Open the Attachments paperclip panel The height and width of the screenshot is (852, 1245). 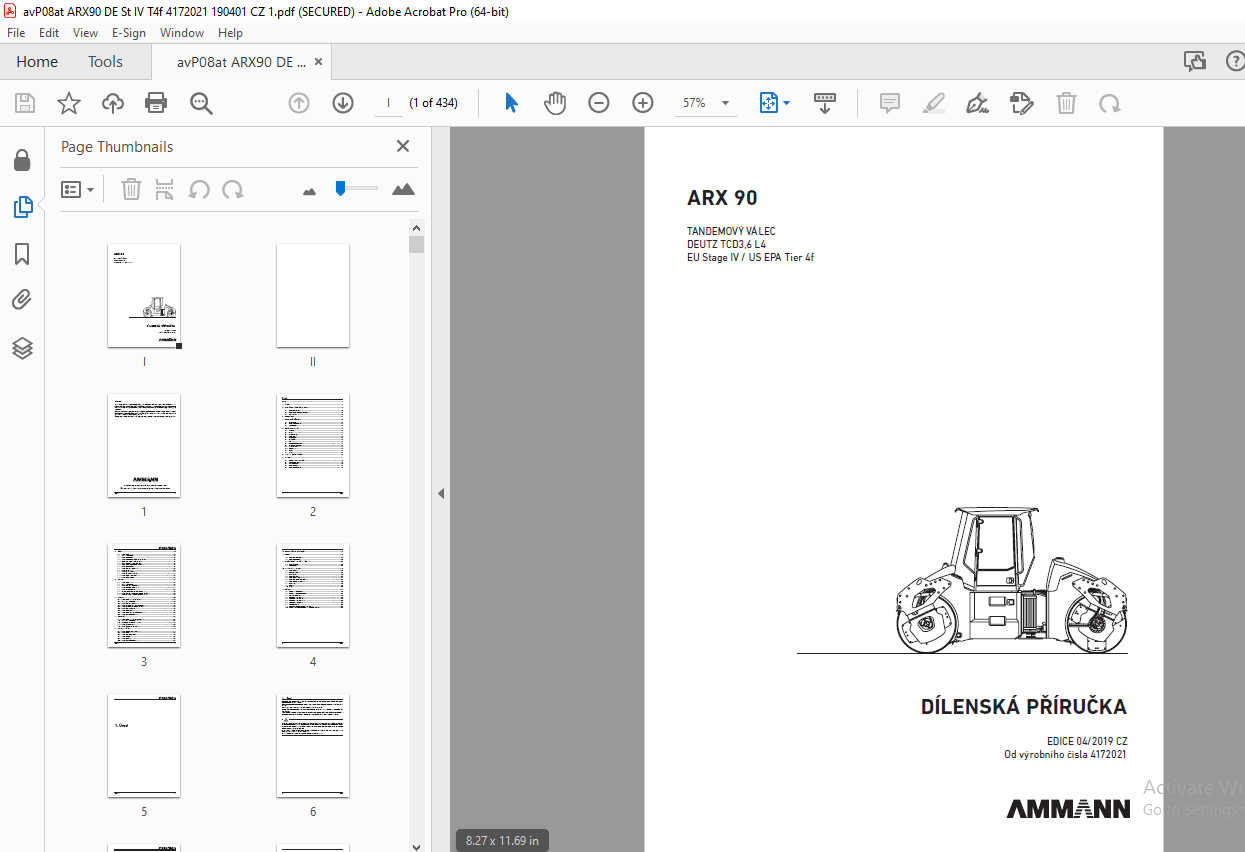click(x=22, y=300)
